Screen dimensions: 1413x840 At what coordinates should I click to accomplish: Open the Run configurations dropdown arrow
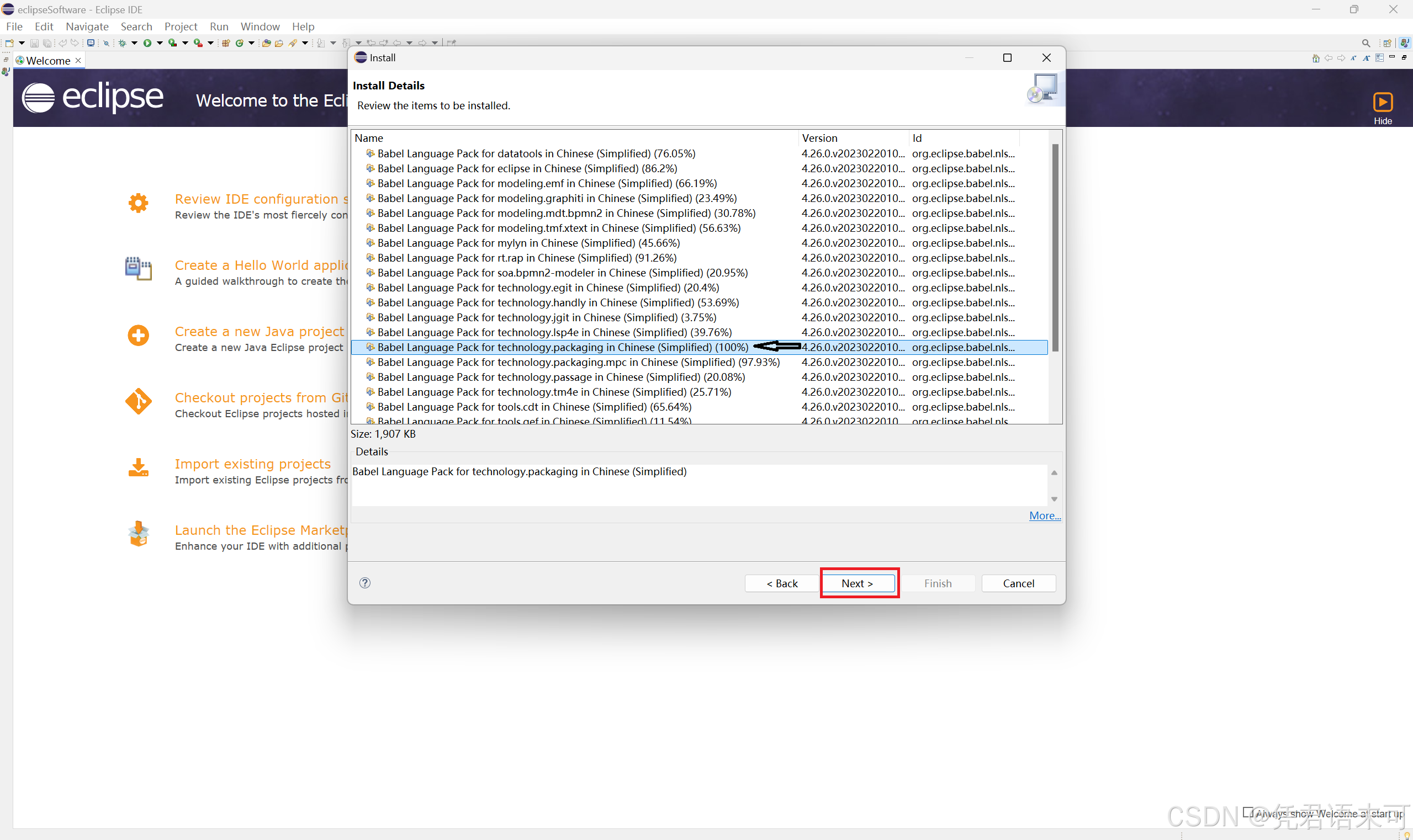point(160,43)
